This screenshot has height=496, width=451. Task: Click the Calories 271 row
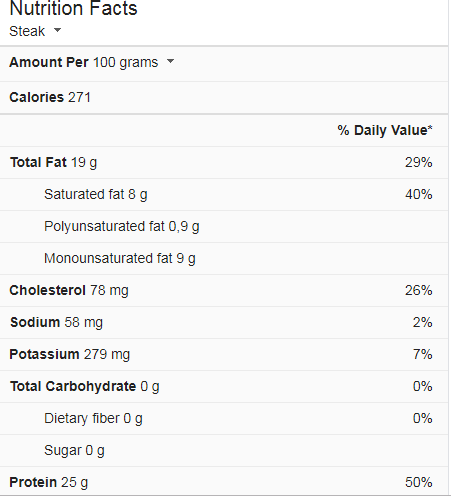224,98
